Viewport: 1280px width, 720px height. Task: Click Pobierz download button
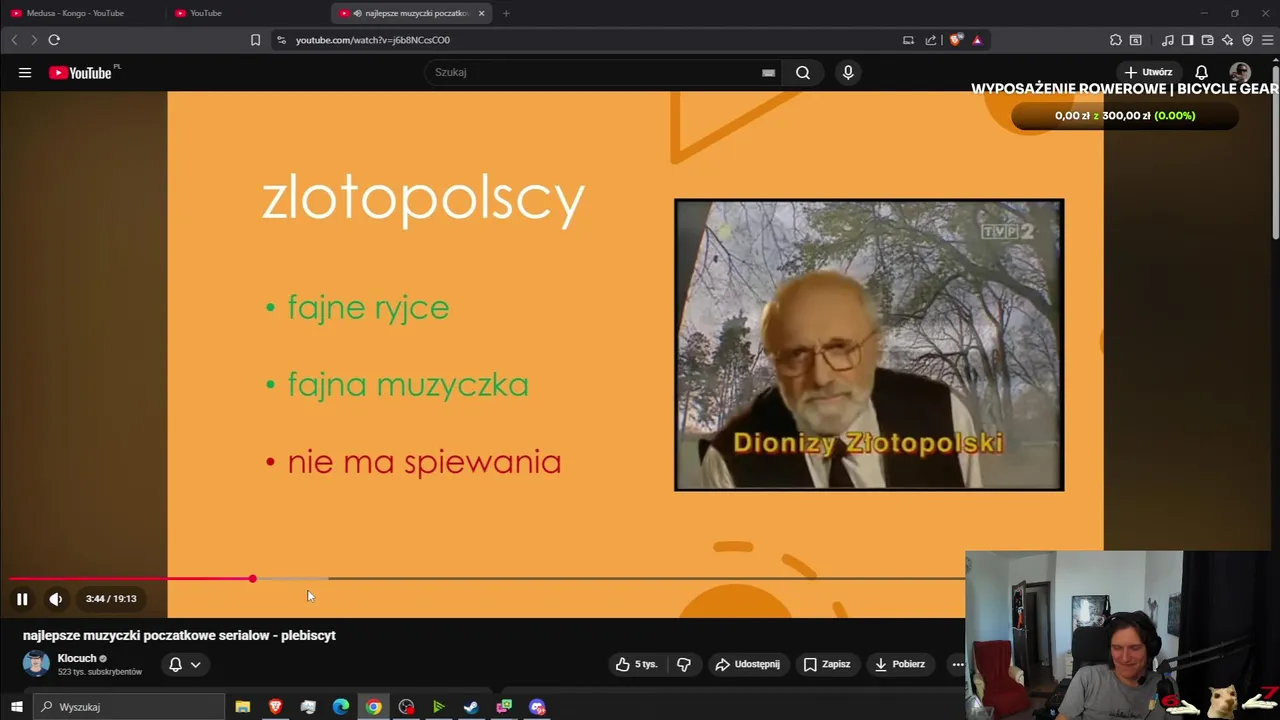coord(899,664)
